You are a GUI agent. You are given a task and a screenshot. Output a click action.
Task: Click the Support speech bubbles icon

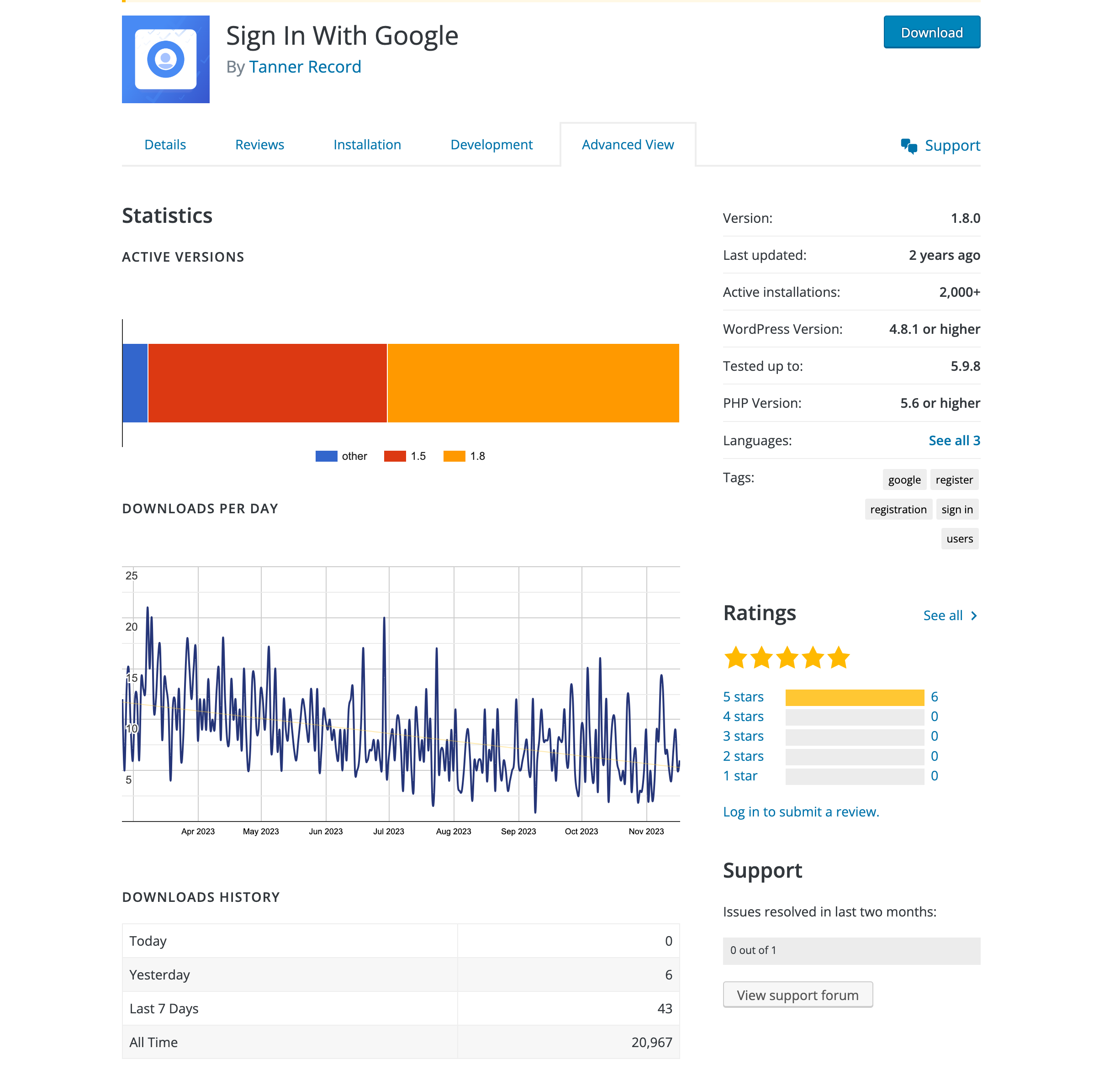[x=908, y=146]
